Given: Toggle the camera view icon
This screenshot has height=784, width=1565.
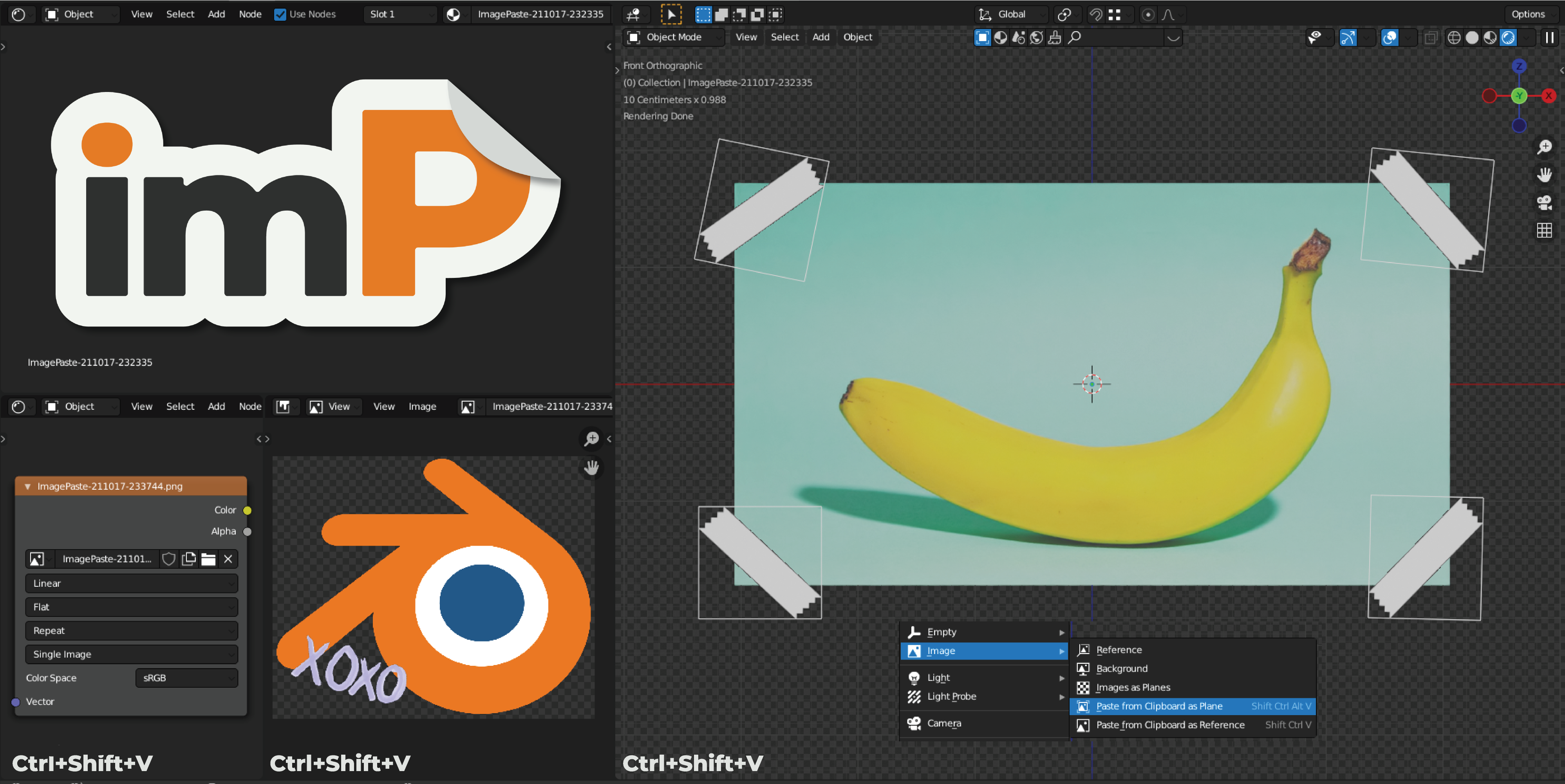Looking at the screenshot, I should click(1544, 203).
